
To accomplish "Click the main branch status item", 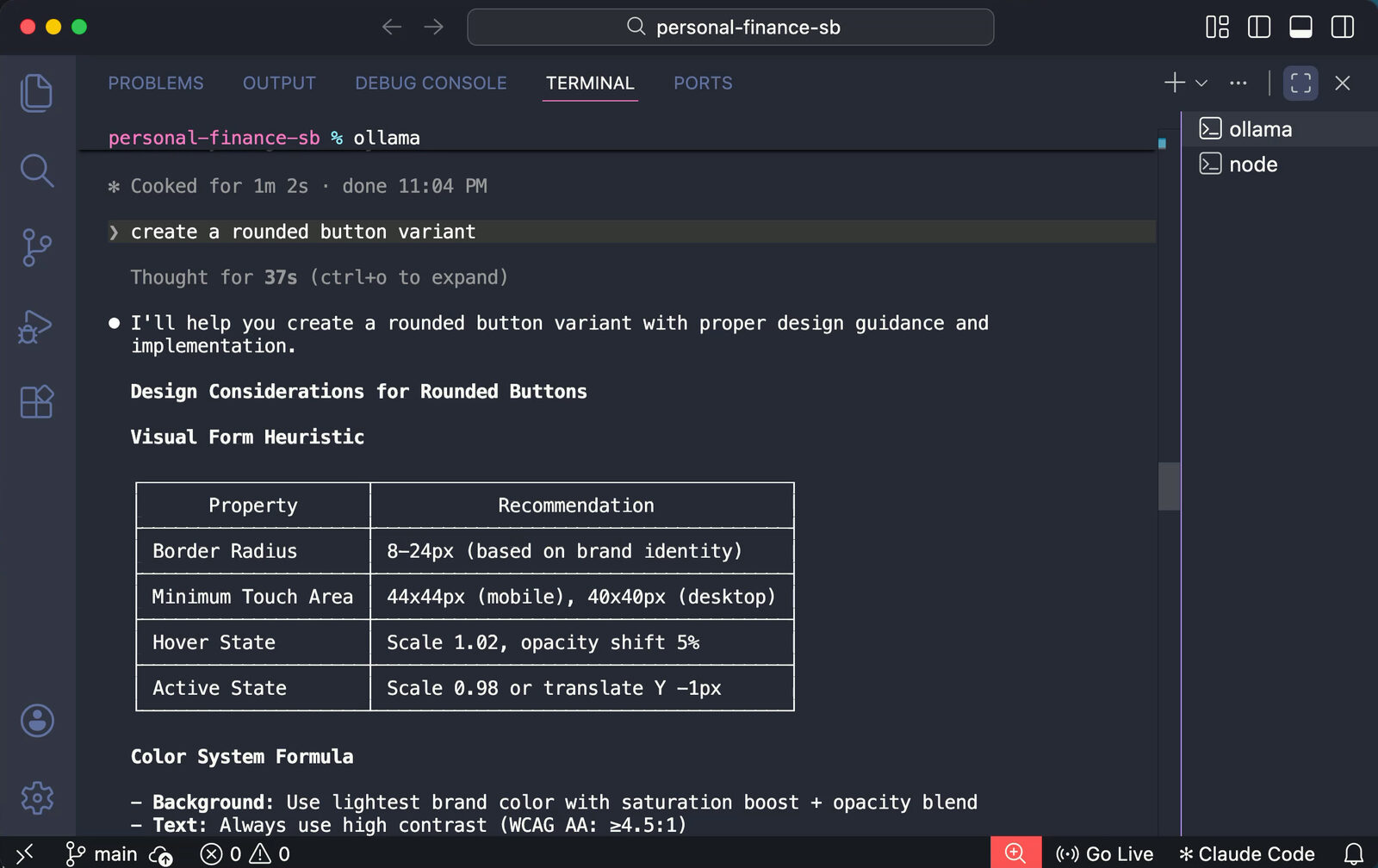I will (x=102, y=853).
